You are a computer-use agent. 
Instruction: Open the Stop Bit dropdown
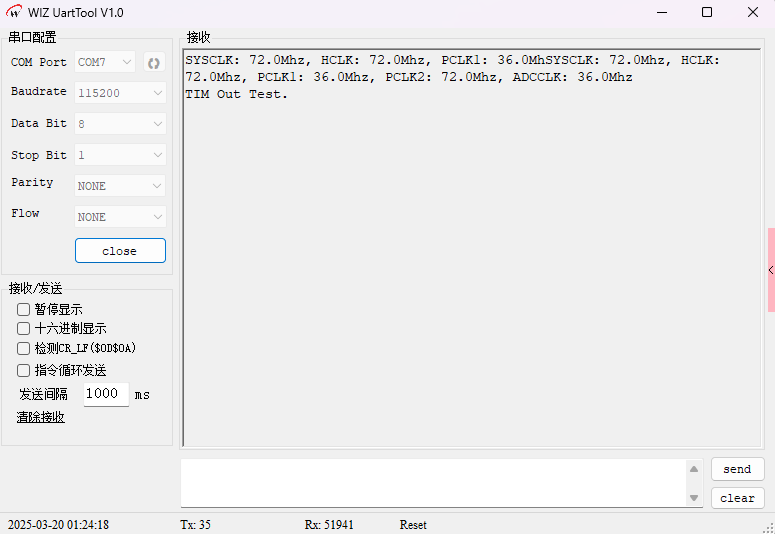pyautogui.click(x=120, y=156)
